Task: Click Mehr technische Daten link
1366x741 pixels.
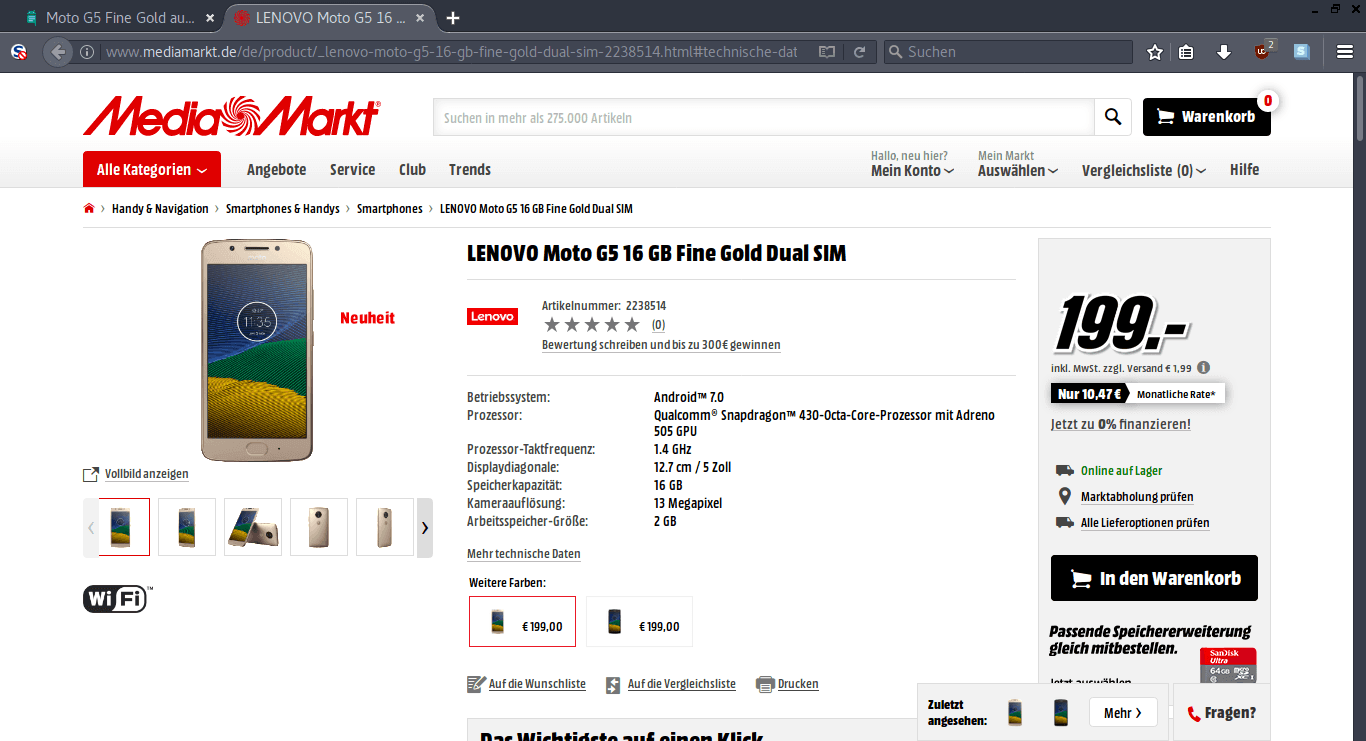Action: pos(524,554)
